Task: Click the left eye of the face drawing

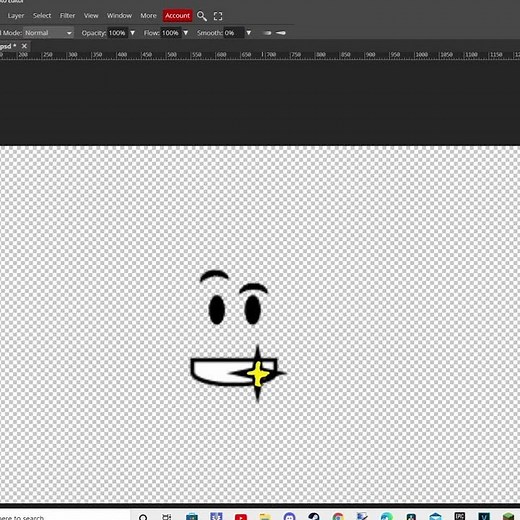Action: click(217, 309)
